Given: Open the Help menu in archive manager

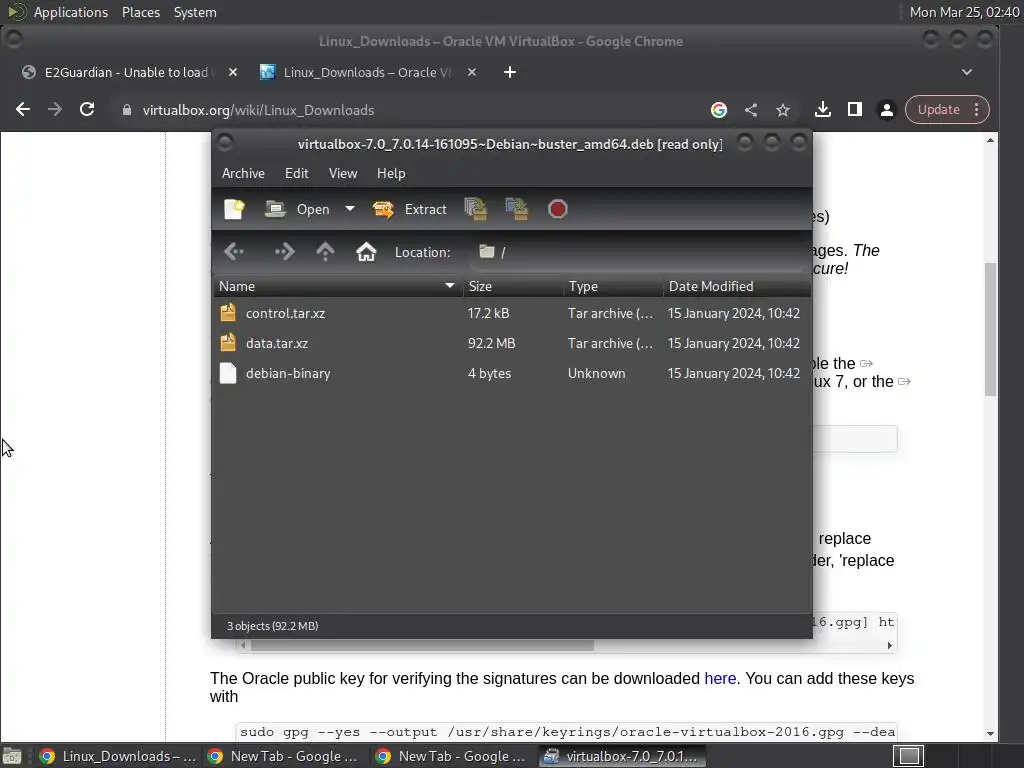Looking at the screenshot, I should pos(391,173).
